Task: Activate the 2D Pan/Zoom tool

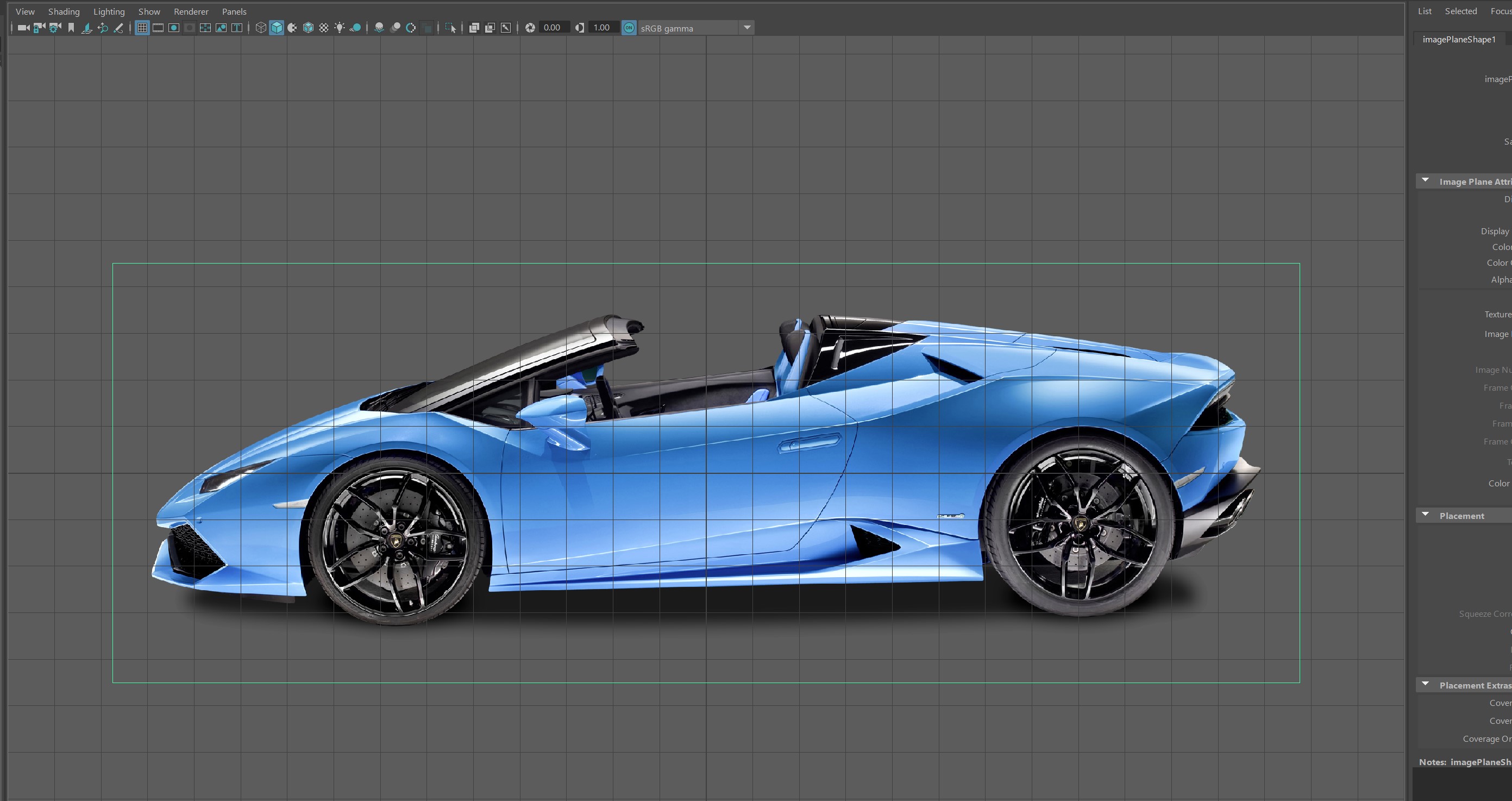Action: [x=103, y=28]
